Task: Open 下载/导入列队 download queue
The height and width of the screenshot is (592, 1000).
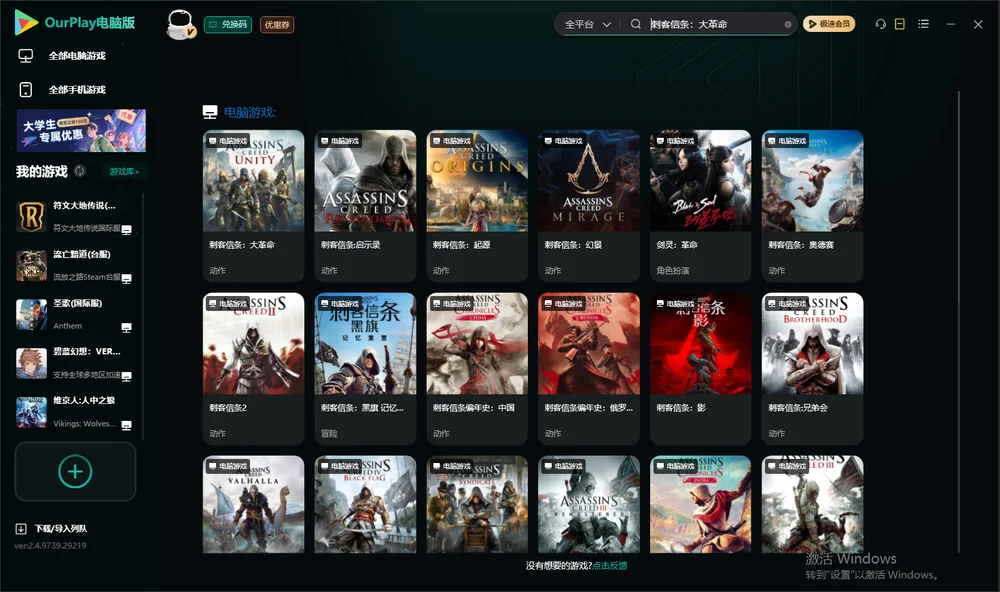Action: coord(51,529)
